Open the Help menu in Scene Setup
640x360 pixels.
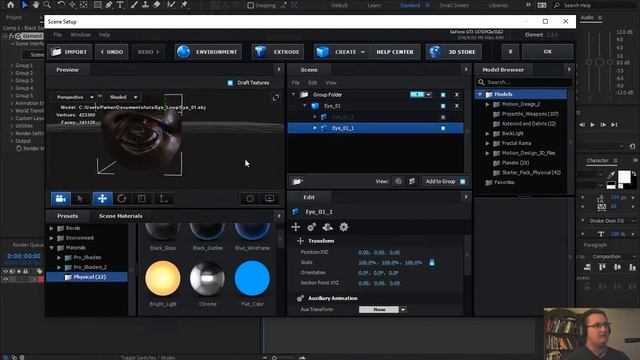(104, 35)
